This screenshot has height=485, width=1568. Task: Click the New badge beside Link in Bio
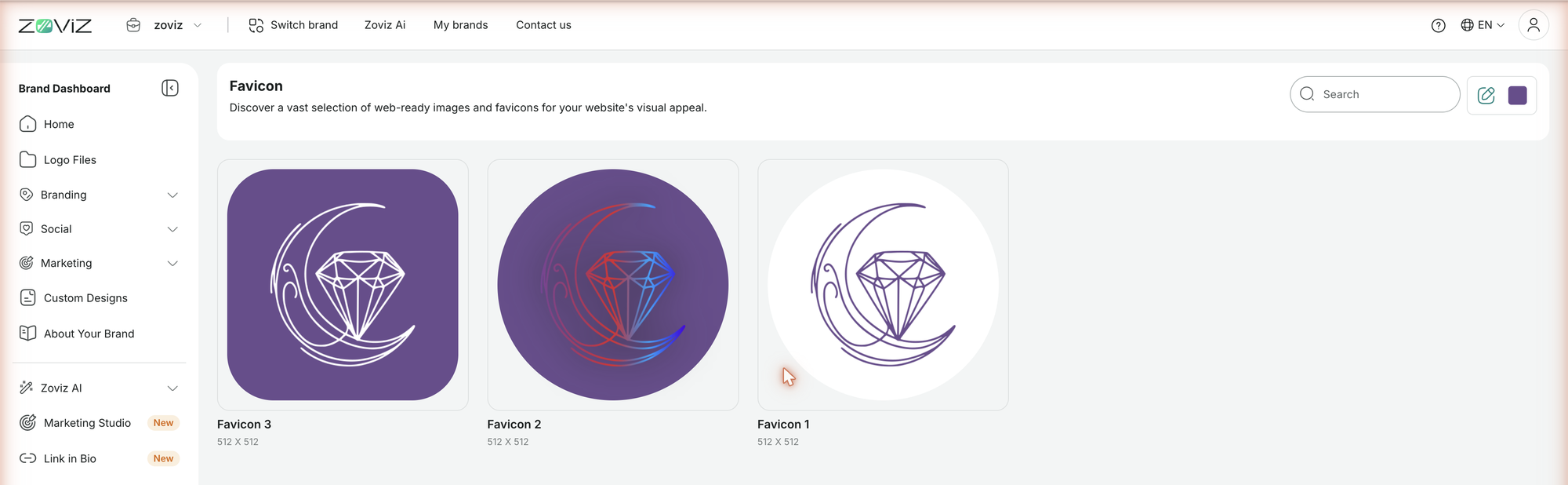click(x=163, y=458)
